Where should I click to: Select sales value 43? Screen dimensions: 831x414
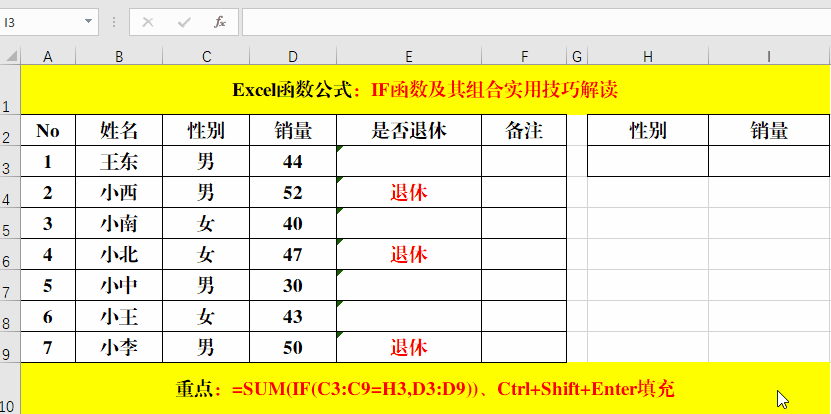[x=293, y=316]
